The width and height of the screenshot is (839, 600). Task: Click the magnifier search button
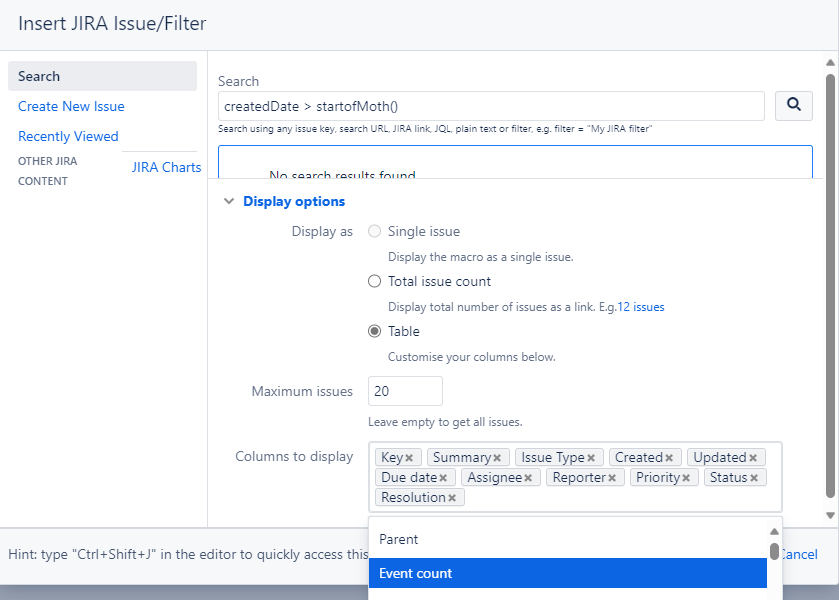pyautogui.click(x=794, y=105)
